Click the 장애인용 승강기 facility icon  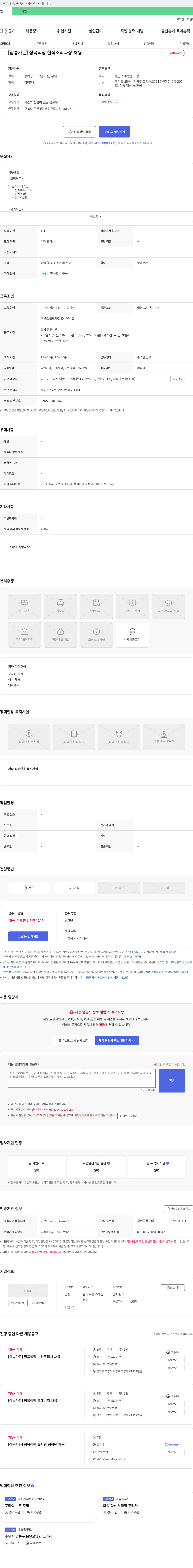point(74,734)
